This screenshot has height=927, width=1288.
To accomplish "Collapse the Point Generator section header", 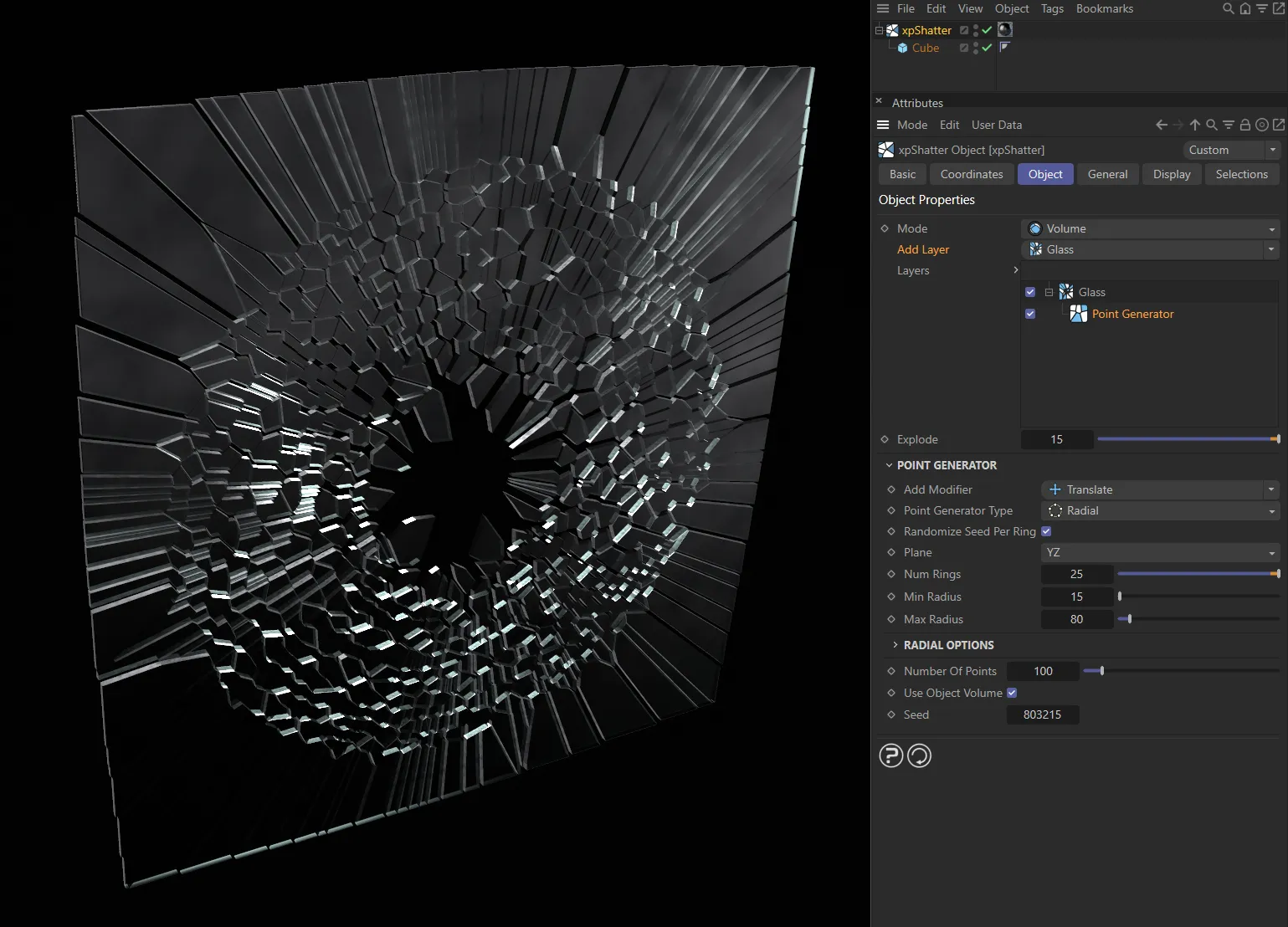I will point(890,465).
